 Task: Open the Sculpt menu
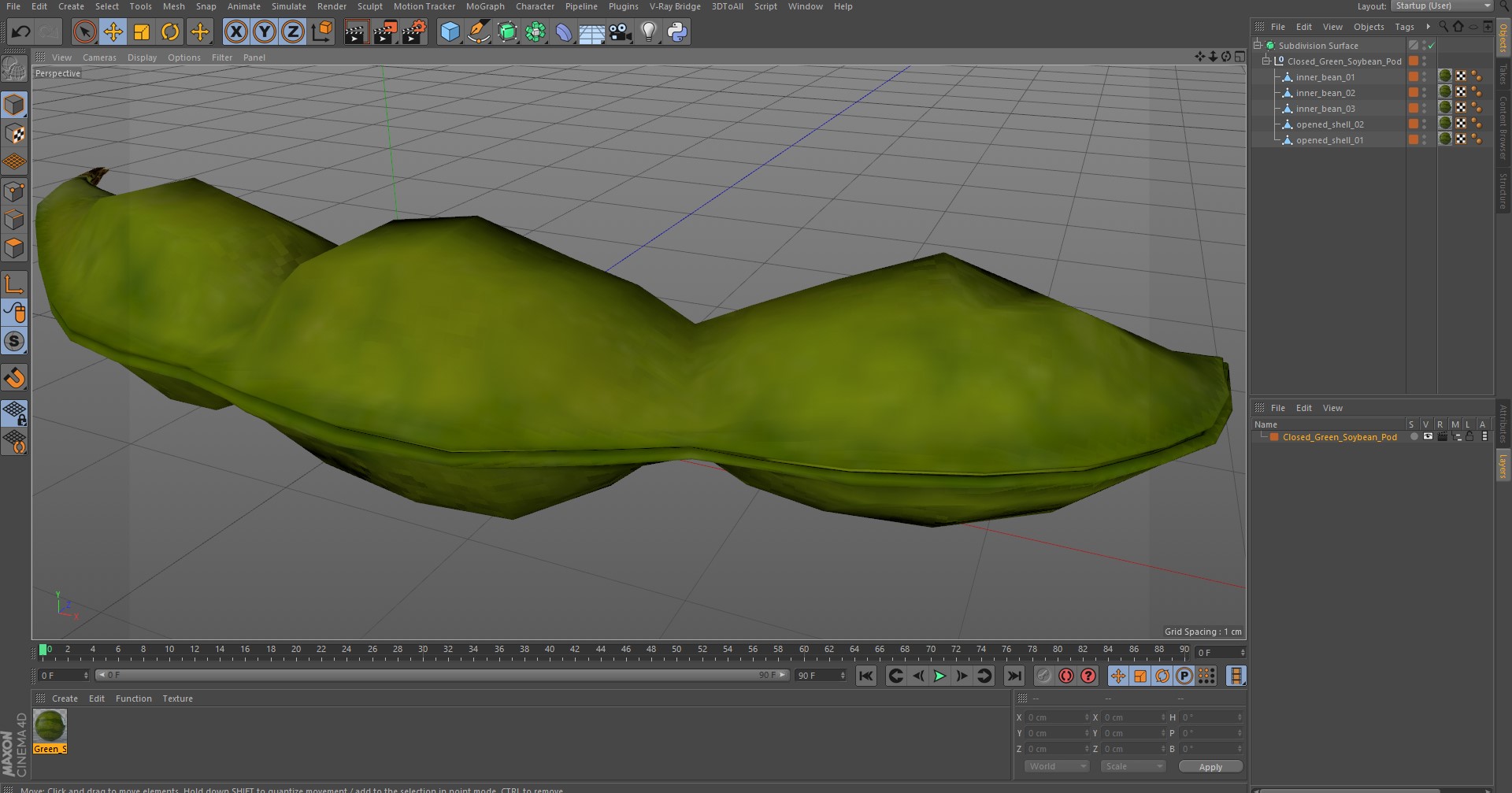[369, 6]
